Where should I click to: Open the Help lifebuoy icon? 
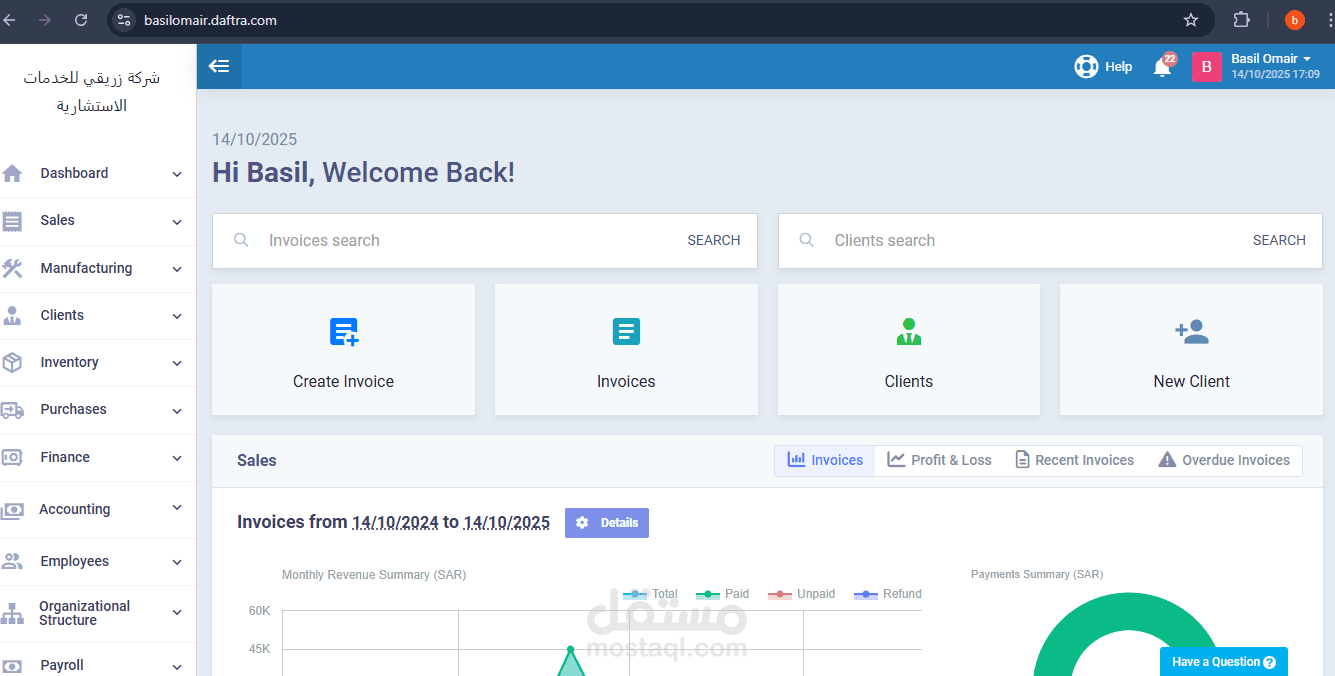[x=1086, y=67]
